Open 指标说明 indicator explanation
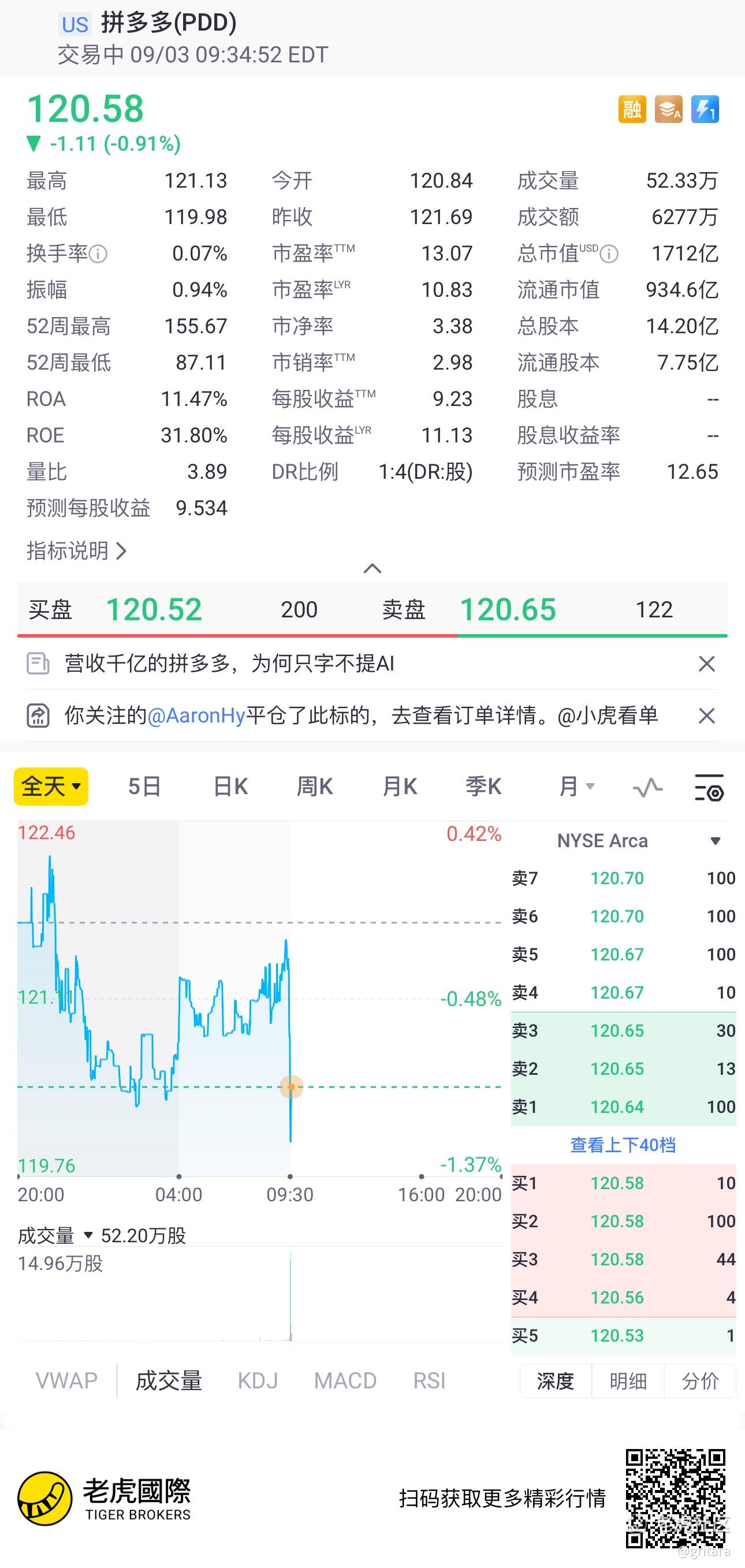The height and width of the screenshot is (1568, 745). click(x=77, y=551)
